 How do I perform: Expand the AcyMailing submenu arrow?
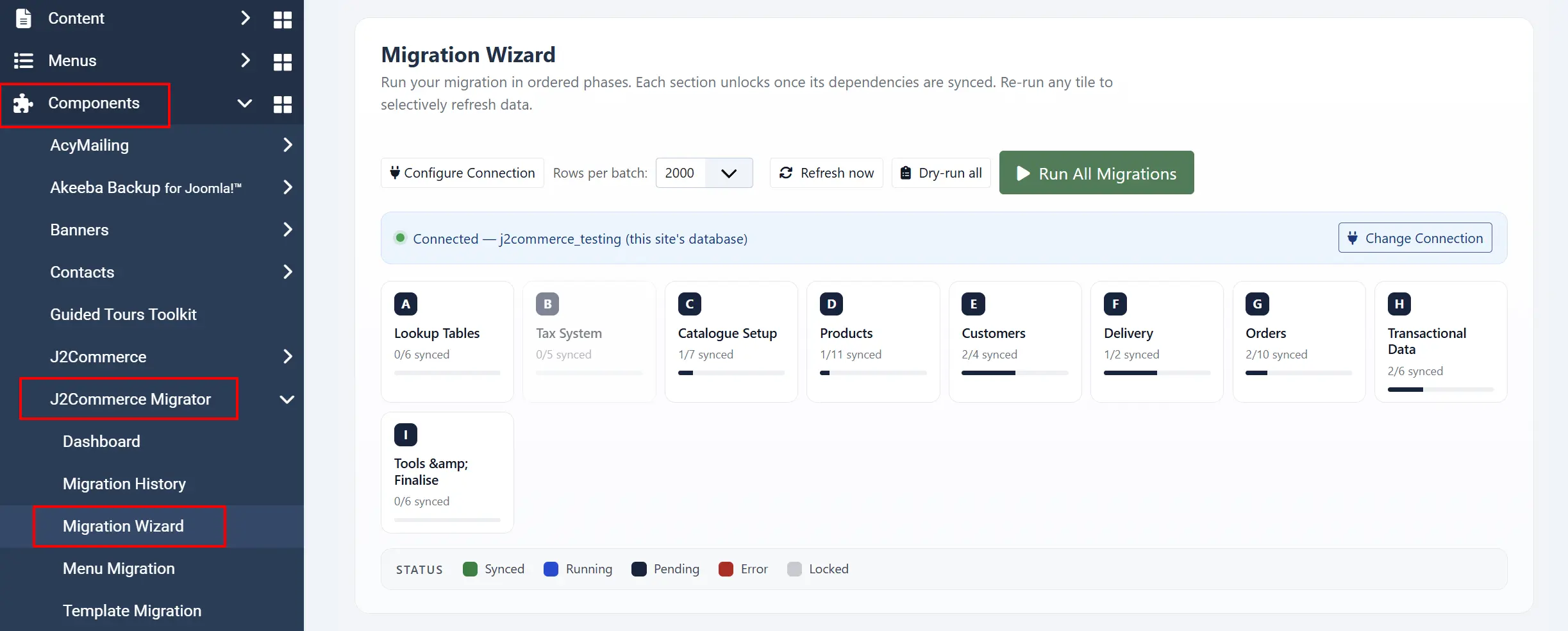(x=288, y=145)
